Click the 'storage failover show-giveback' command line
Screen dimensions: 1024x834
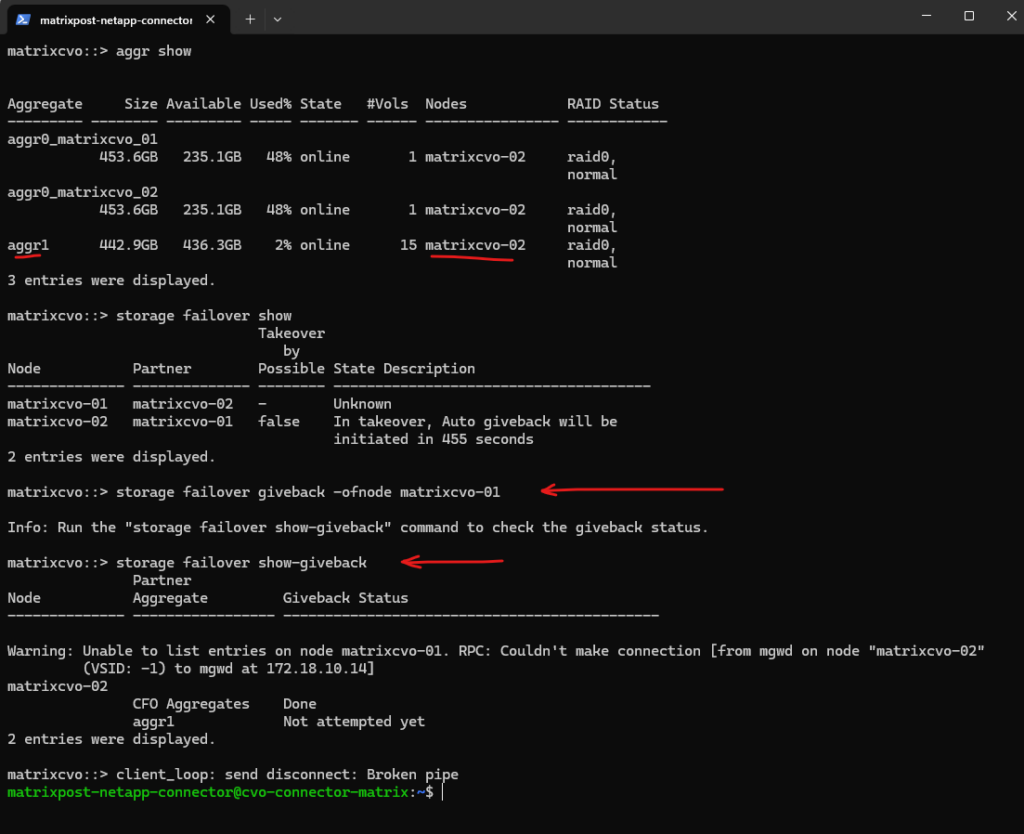[241, 563]
